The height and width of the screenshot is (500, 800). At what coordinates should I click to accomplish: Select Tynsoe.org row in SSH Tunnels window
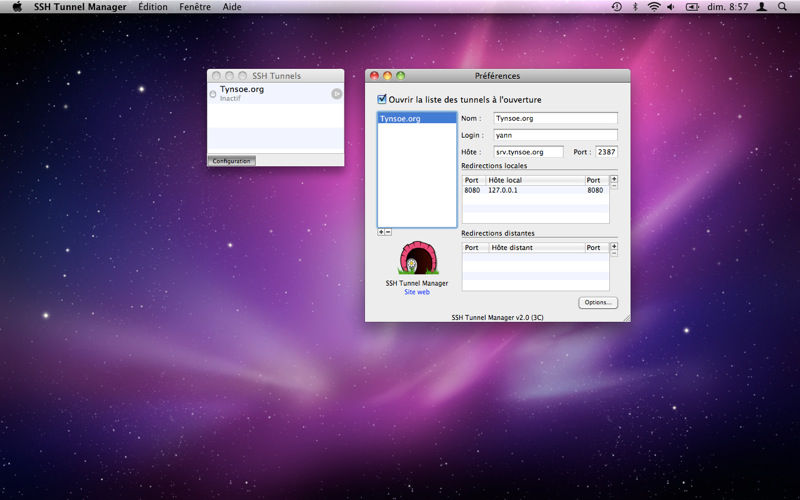coord(276,93)
